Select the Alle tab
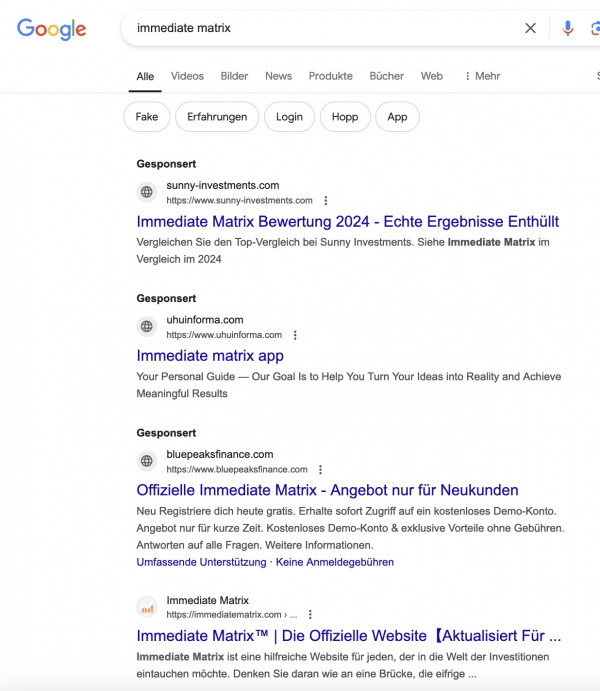600x691 pixels. tap(145, 76)
